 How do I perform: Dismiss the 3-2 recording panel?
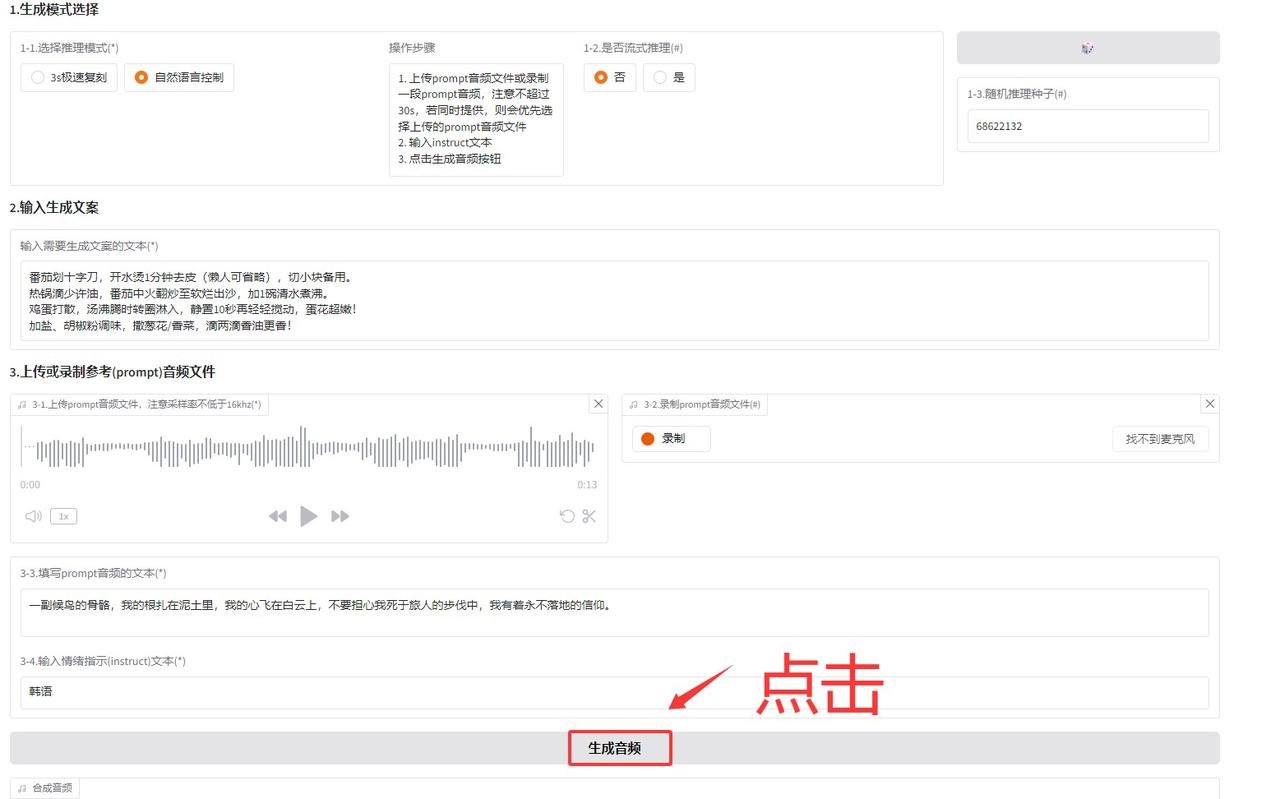(x=1209, y=403)
